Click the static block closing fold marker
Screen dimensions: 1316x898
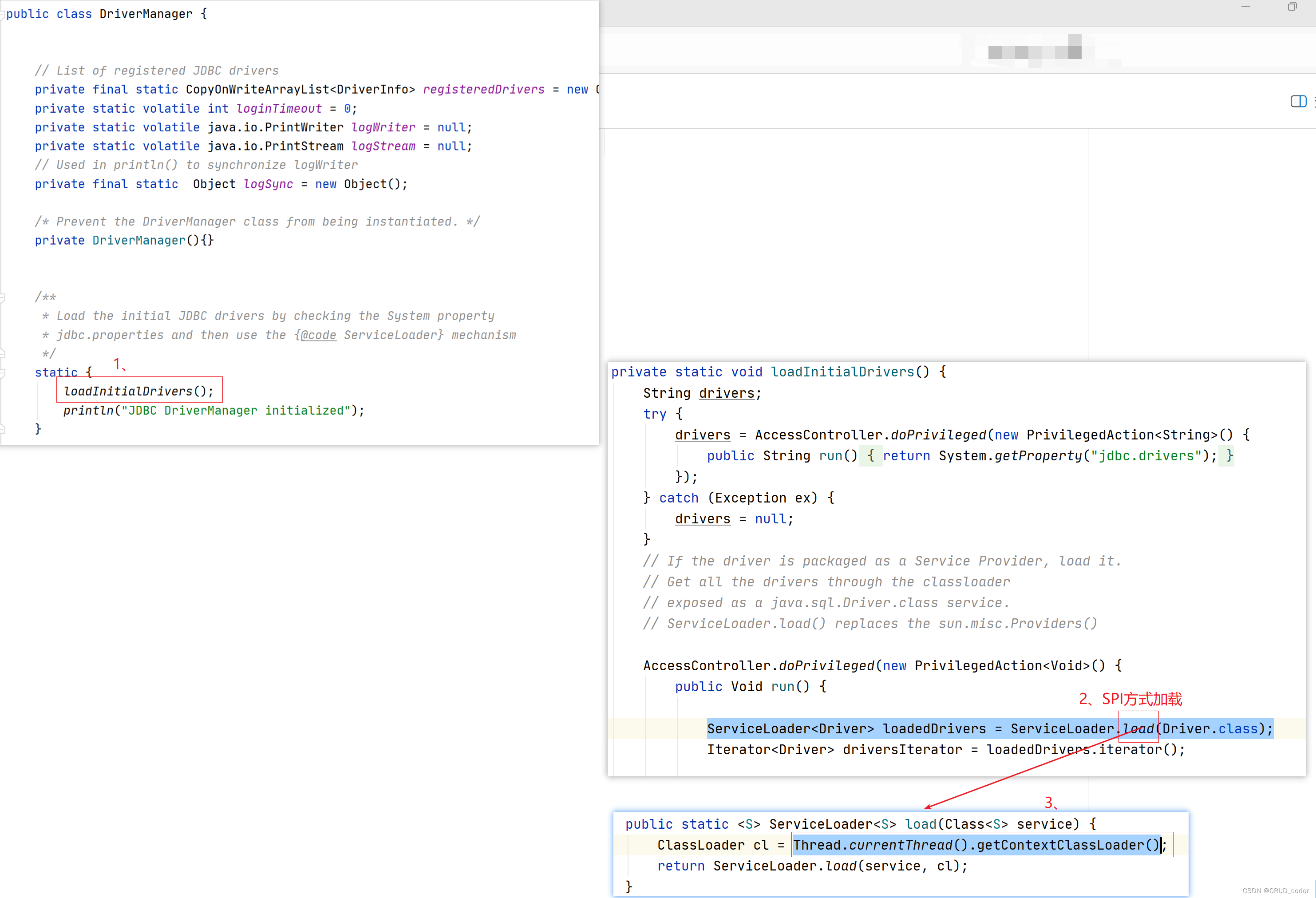coord(2,429)
